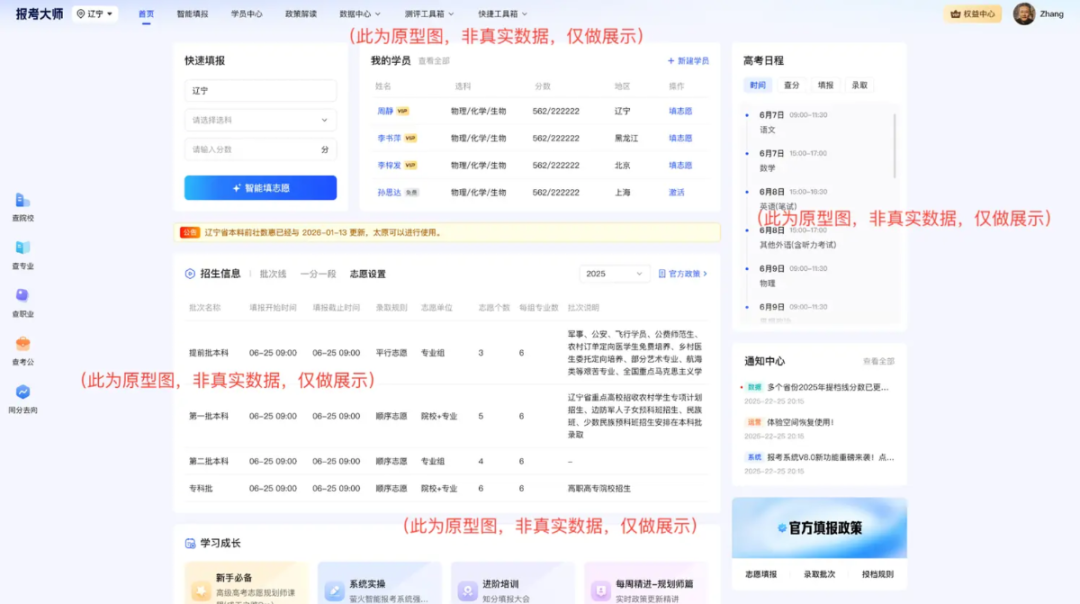Screen dimensions: 1080x604
Task: Expand the 请选择选科 subject dropdown
Action: [x=260, y=119]
